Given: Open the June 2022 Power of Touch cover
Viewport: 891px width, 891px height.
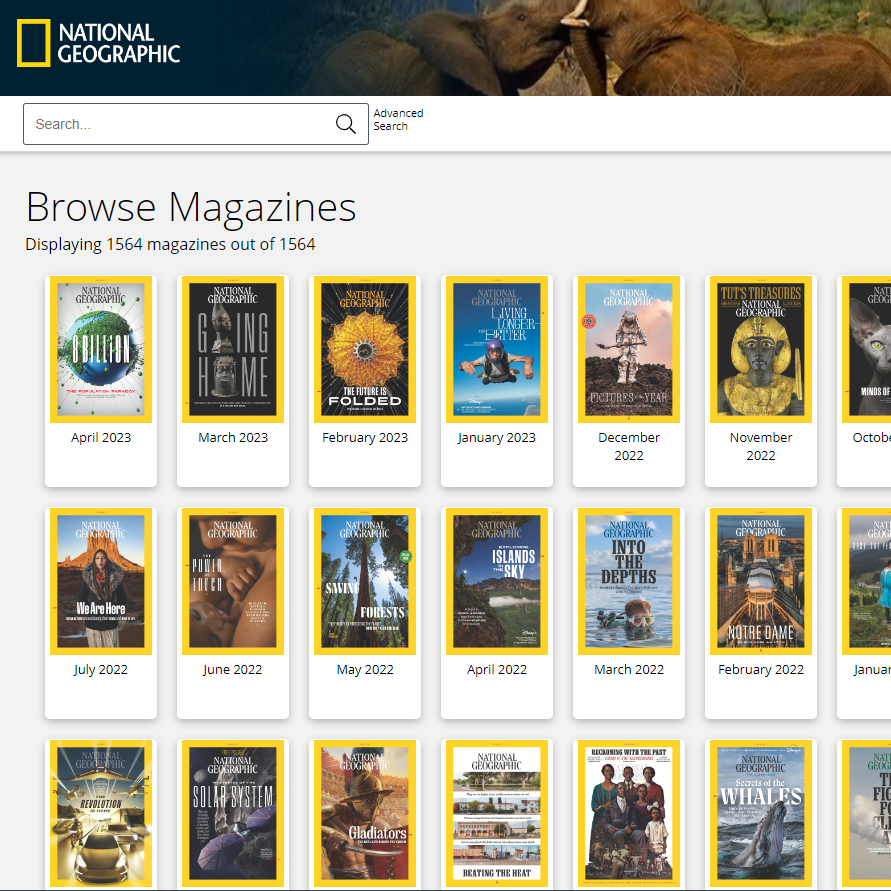Looking at the screenshot, I should (233, 581).
